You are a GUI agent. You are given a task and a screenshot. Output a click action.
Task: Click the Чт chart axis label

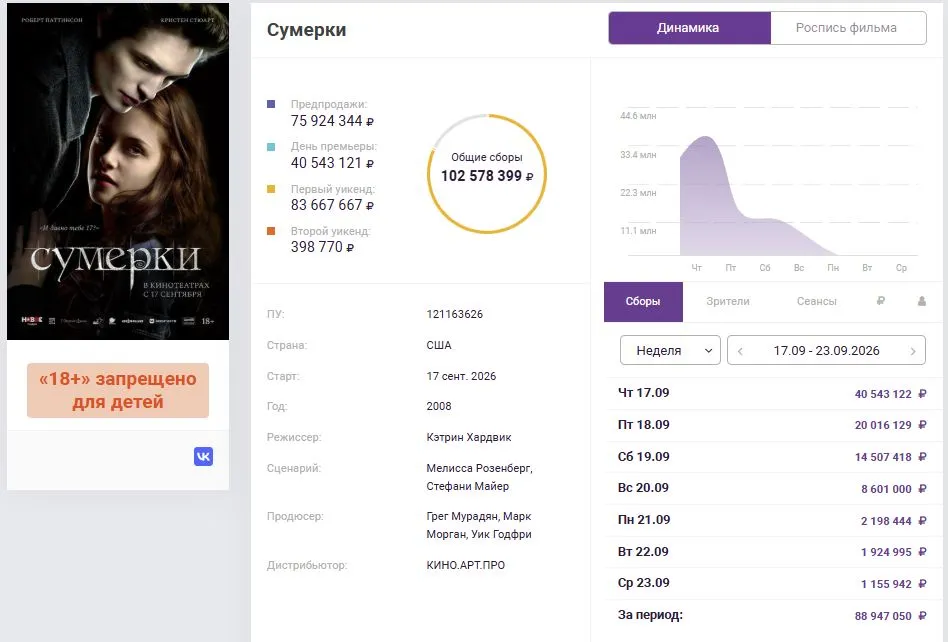click(696, 267)
